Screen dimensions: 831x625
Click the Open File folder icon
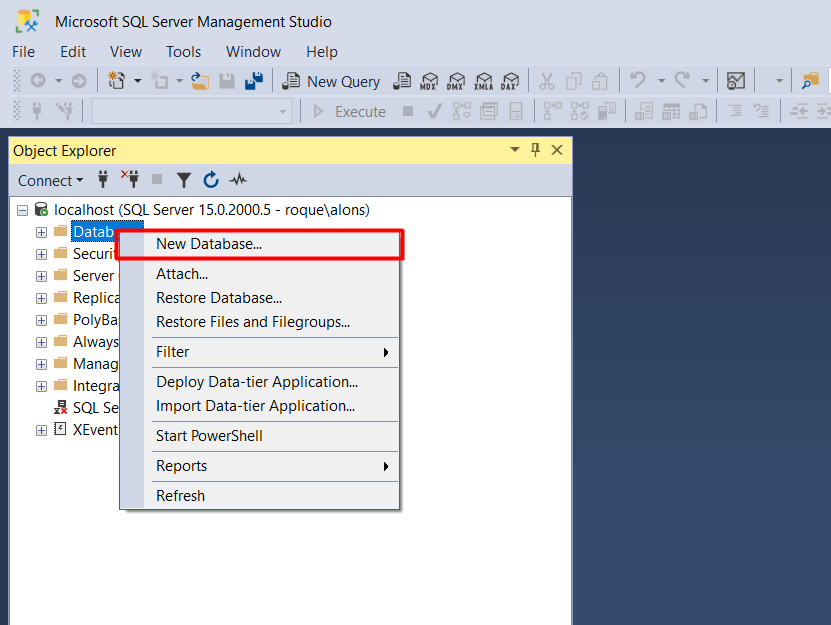(x=200, y=81)
